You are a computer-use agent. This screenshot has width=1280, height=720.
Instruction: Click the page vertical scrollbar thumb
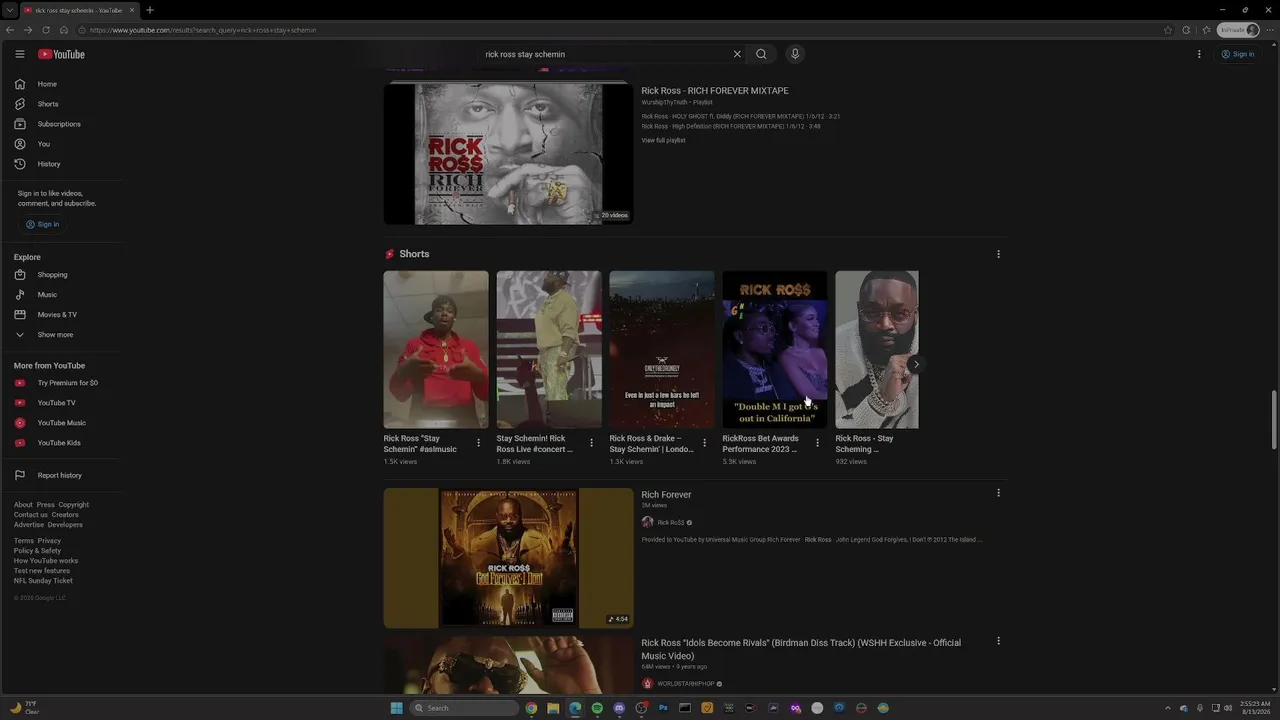point(1273,420)
